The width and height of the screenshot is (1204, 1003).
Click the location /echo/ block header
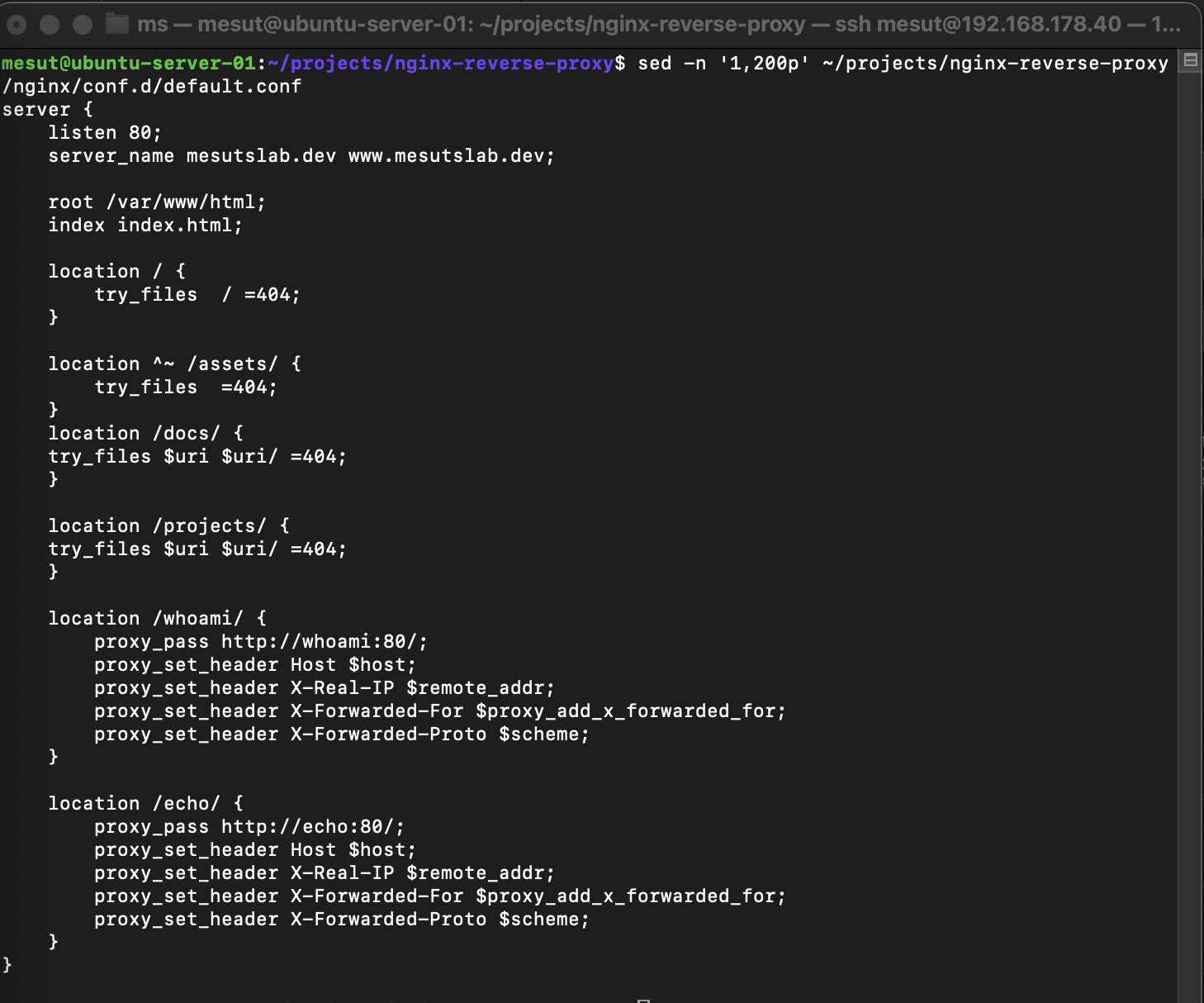coord(144,802)
